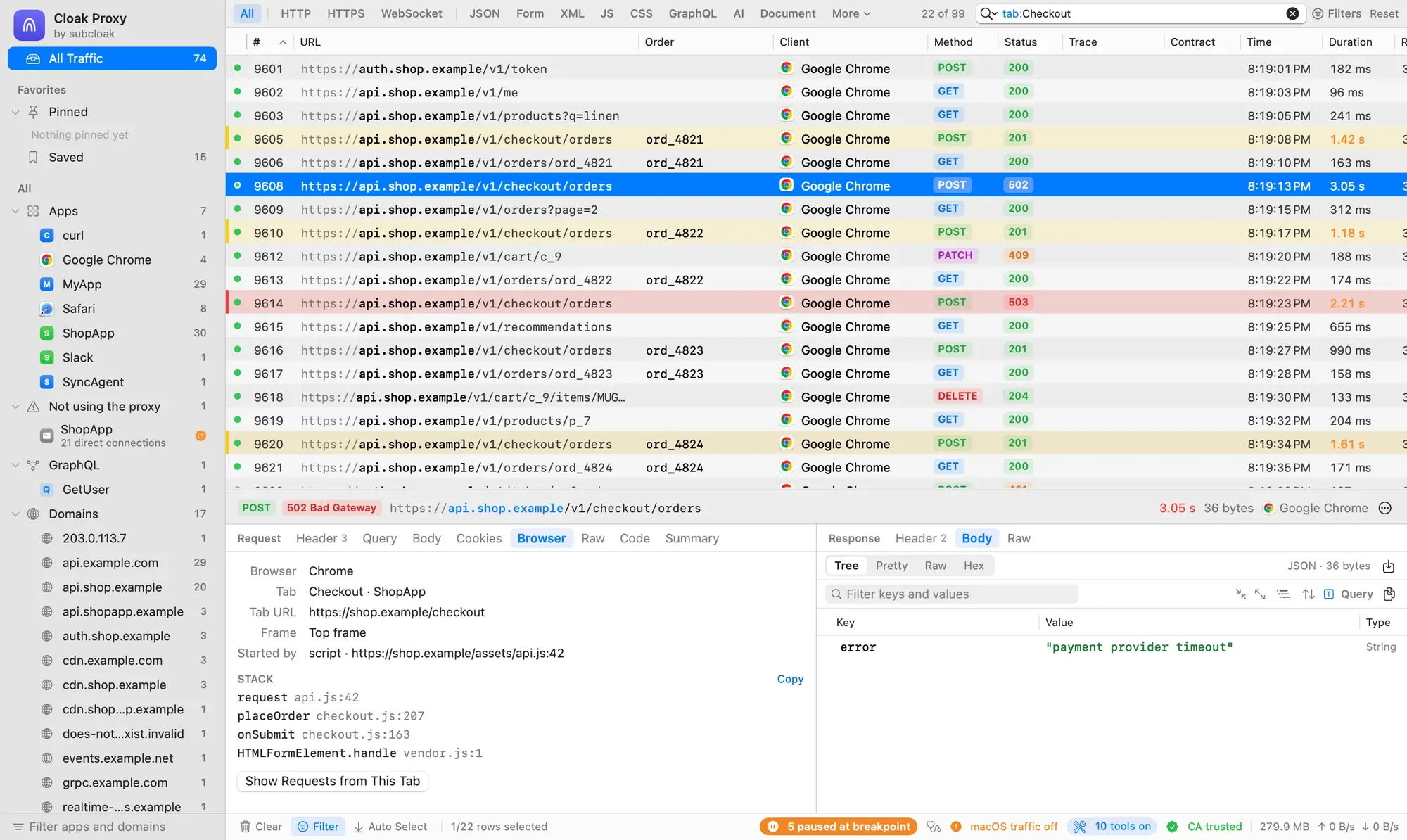Filter traffic by WebSocket
This screenshot has width=1407, height=840.
412,13
